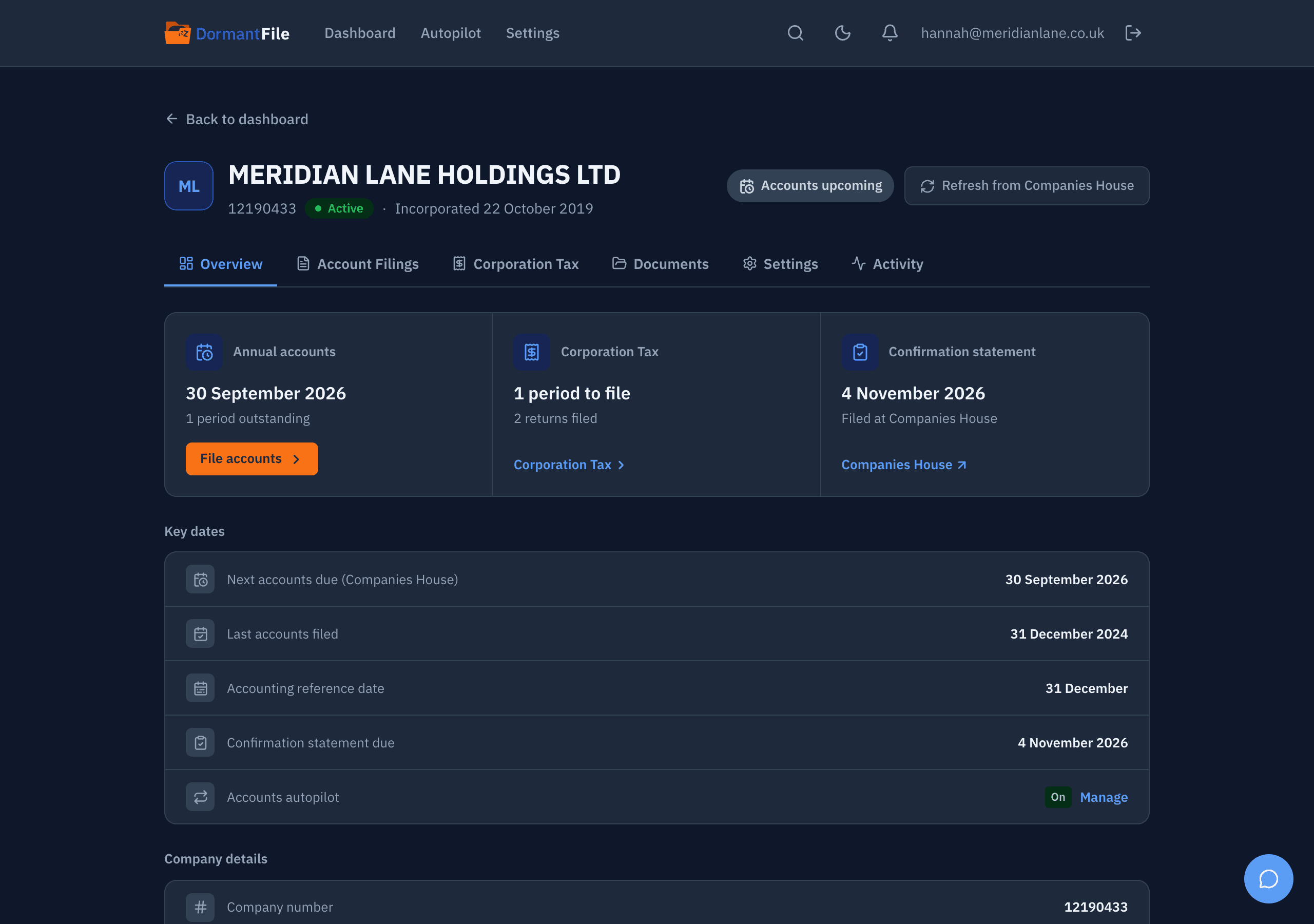
Task: Click Back to dashboard link
Action: click(236, 119)
